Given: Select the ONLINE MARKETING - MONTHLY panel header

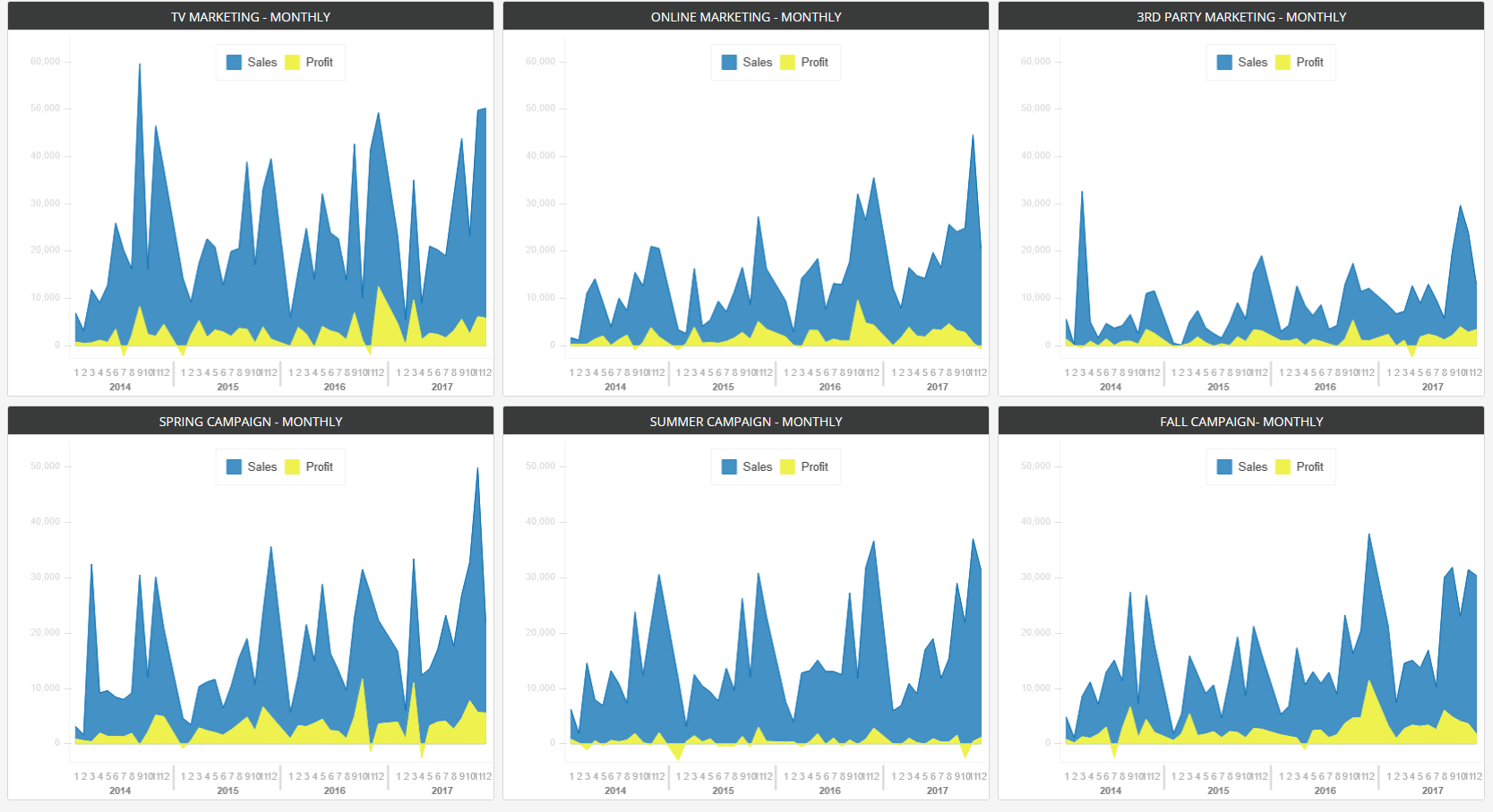Looking at the screenshot, I should (x=746, y=17).
